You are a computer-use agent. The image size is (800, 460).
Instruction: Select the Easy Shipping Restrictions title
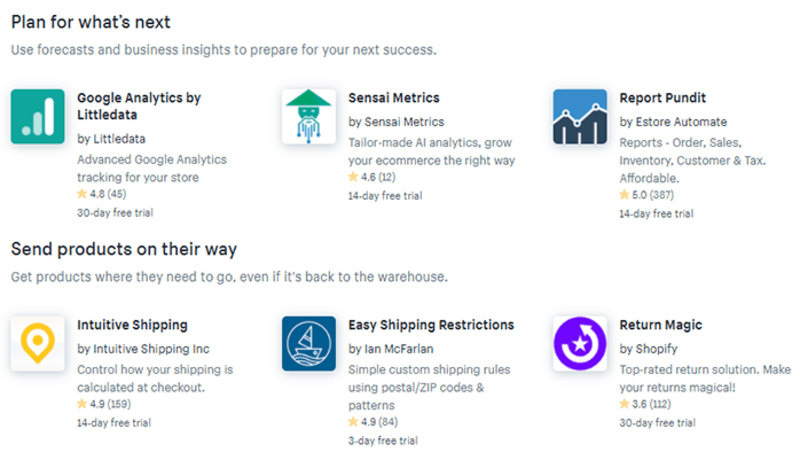tap(431, 325)
